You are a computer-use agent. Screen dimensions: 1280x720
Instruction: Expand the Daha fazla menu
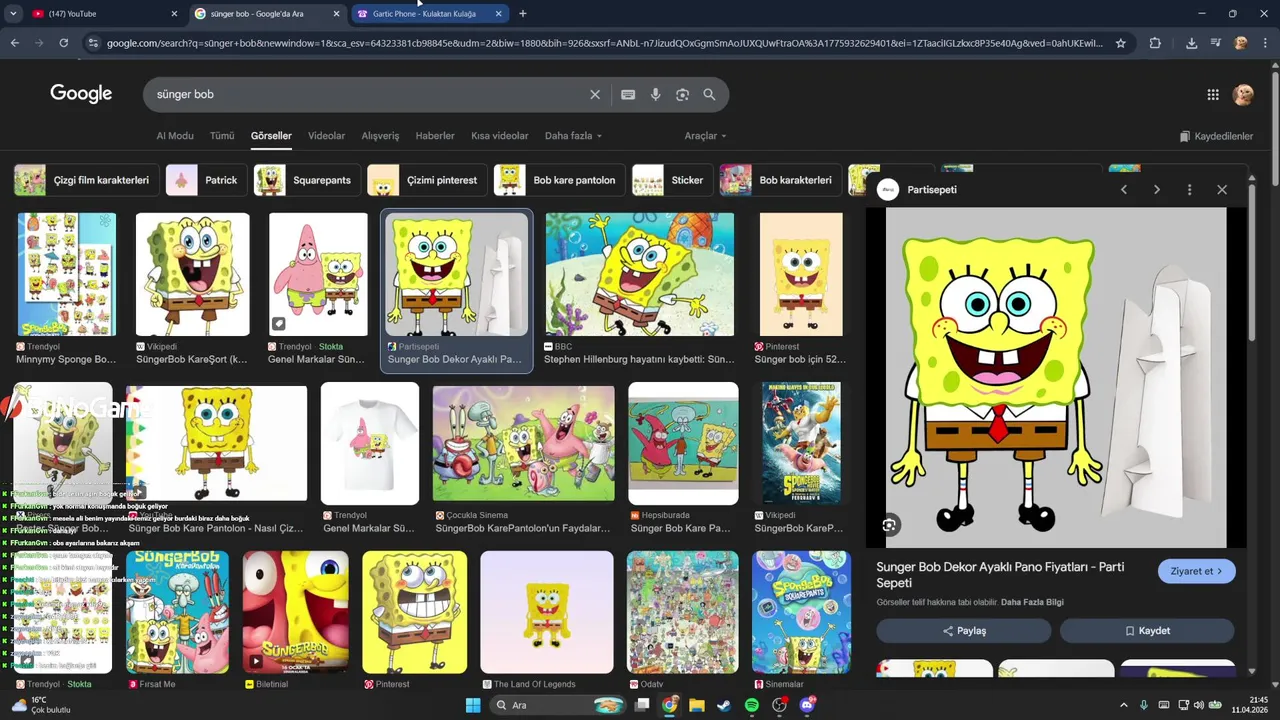[573, 136]
